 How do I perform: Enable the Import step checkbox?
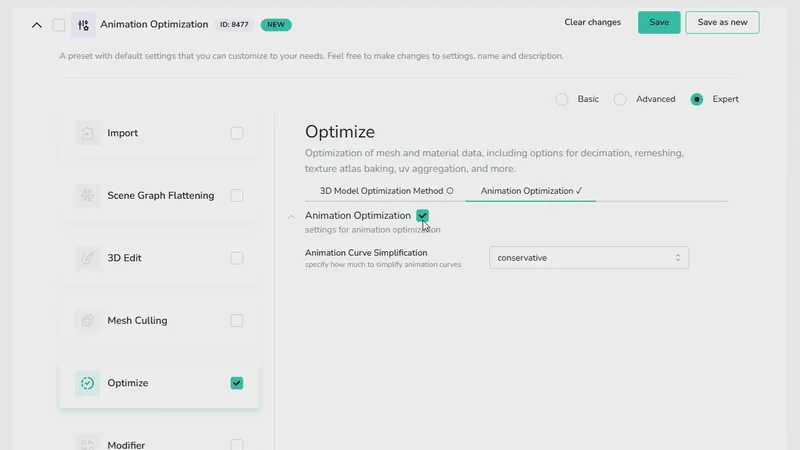coord(237,133)
